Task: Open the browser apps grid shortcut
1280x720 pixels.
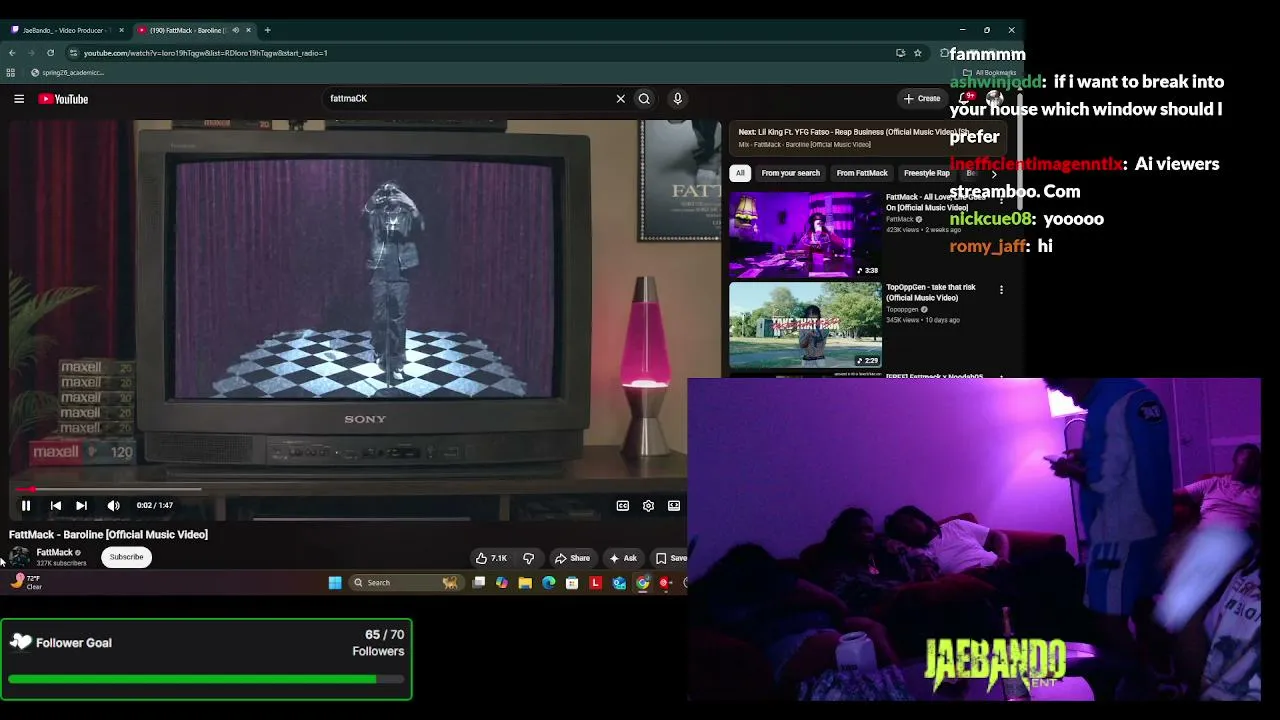Action: [x=11, y=72]
